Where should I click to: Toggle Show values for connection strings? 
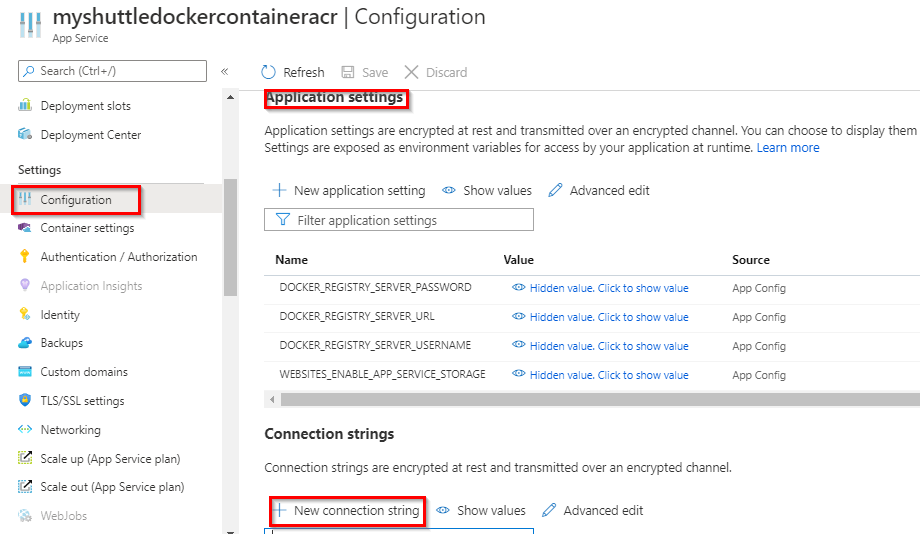(481, 510)
